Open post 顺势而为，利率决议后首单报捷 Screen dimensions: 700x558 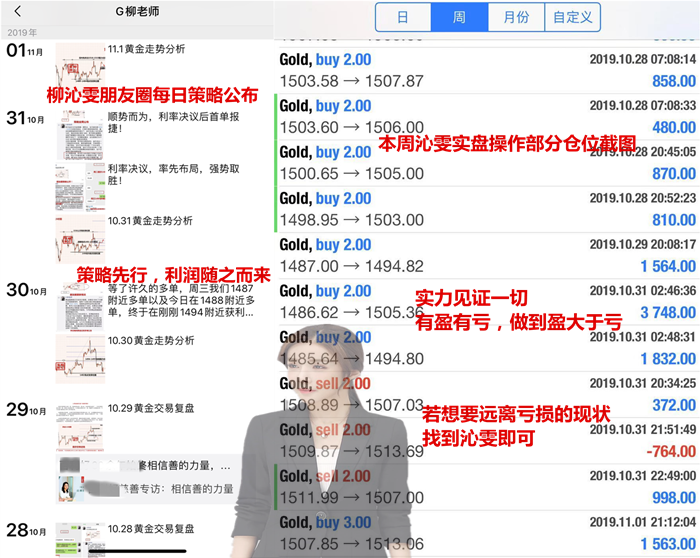pos(174,122)
